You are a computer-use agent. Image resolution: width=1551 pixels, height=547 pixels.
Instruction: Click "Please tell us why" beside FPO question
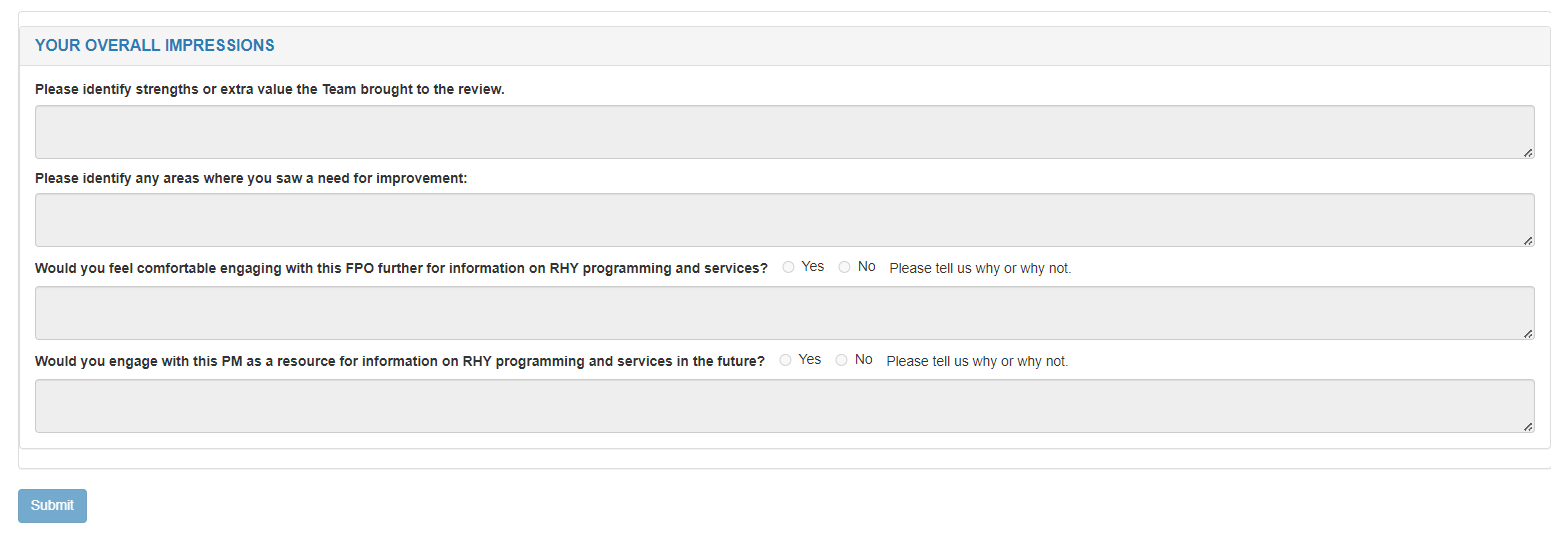tap(980, 268)
